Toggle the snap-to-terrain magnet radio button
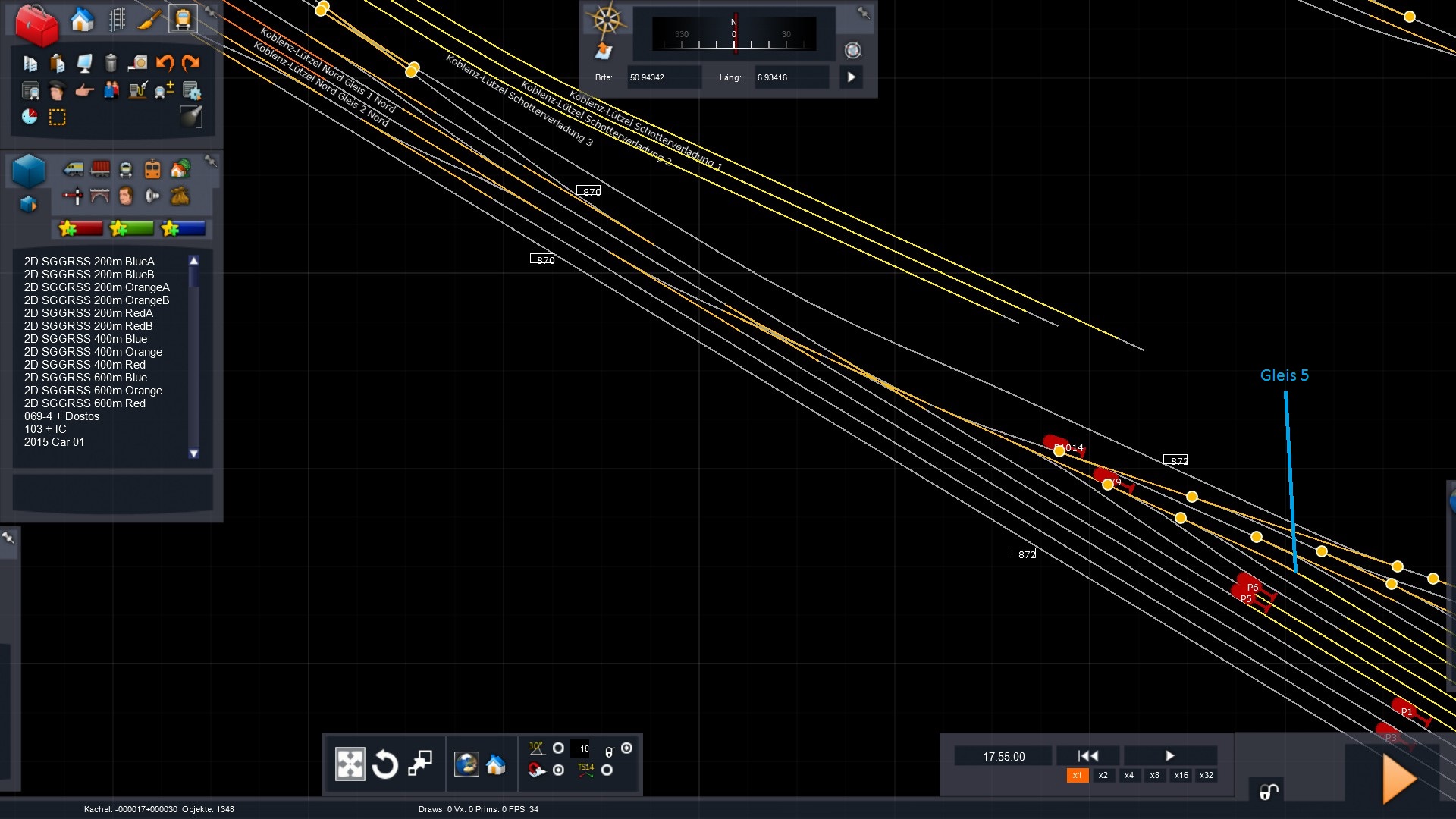Viewport: 1456px width, 819px height. coord(559,770)
